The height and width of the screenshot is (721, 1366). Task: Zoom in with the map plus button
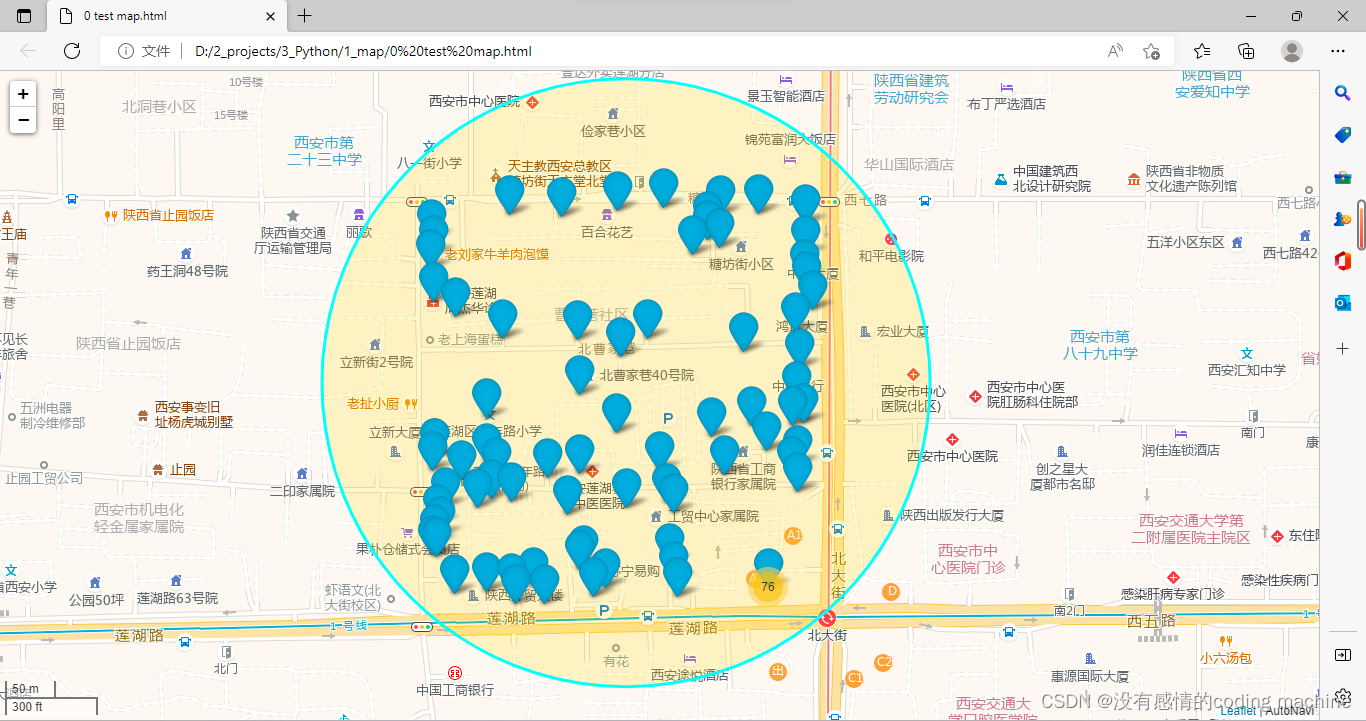pos(23,94)
